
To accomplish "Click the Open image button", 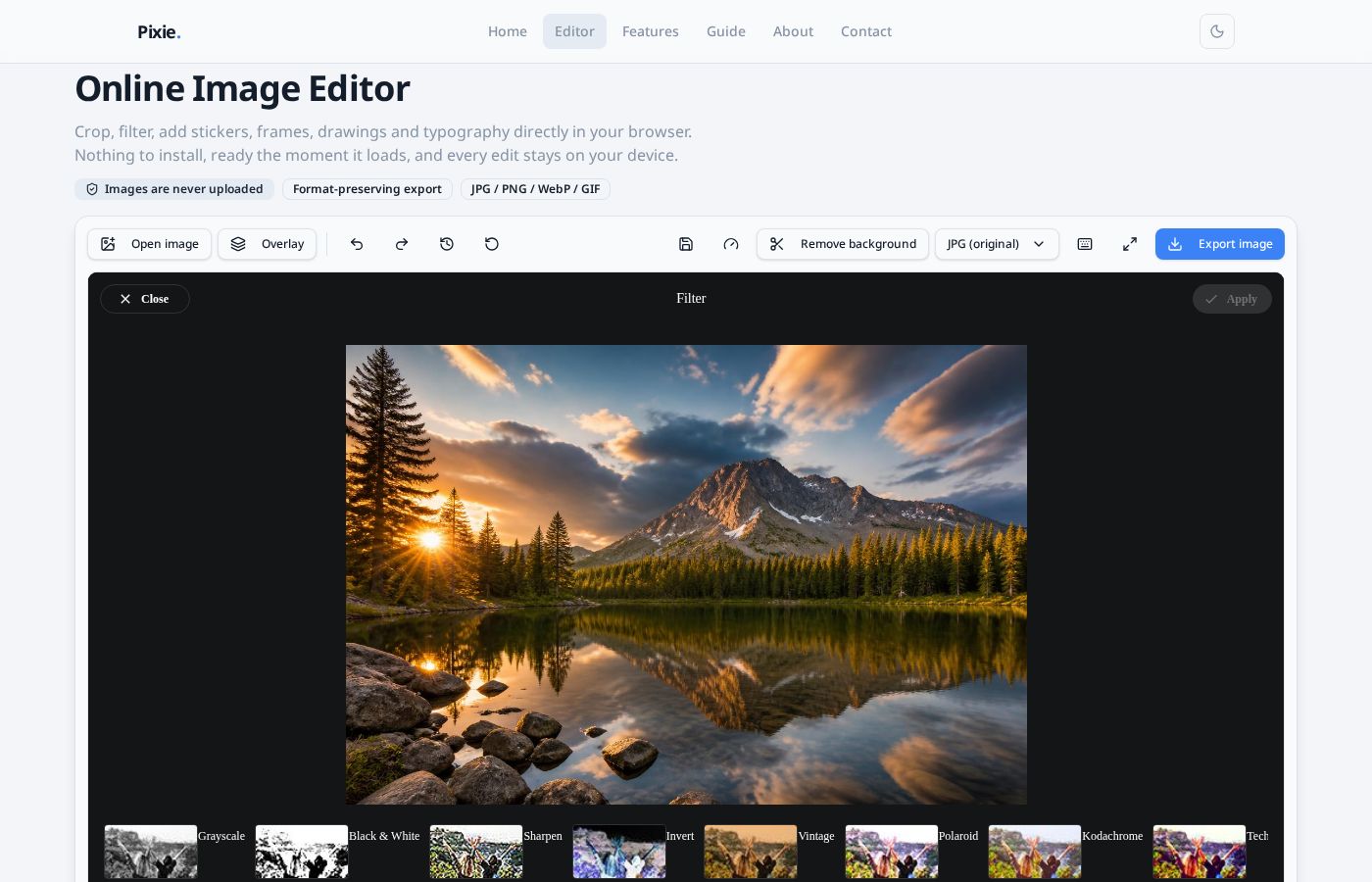I will pos(150,244).
